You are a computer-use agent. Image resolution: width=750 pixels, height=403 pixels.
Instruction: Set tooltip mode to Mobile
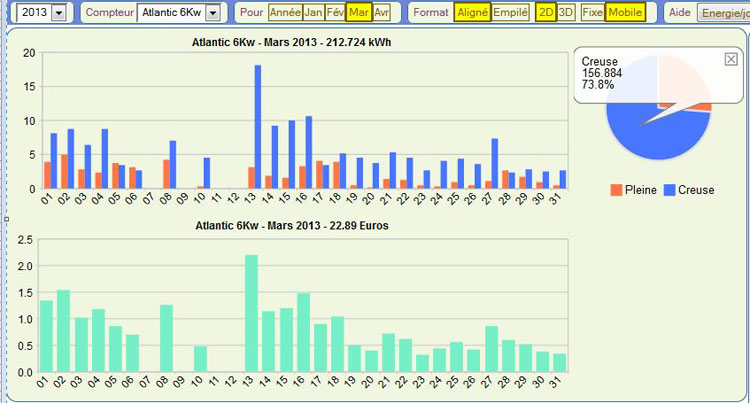pos(626,13)
